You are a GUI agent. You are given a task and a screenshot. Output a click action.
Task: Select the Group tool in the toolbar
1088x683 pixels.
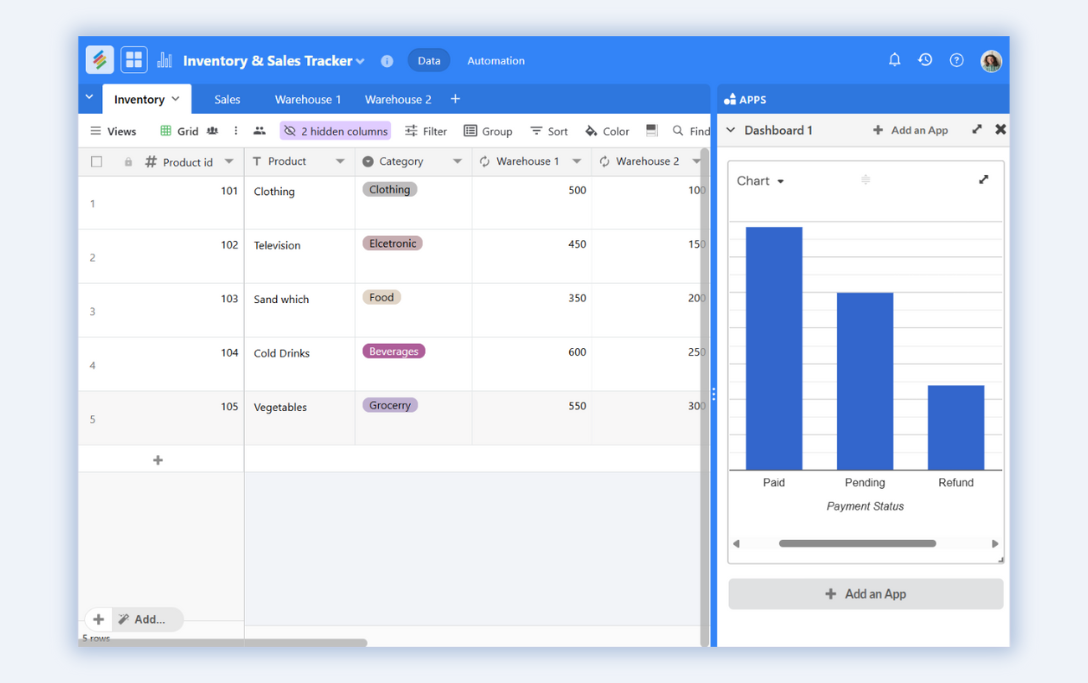tap(488, 130)
